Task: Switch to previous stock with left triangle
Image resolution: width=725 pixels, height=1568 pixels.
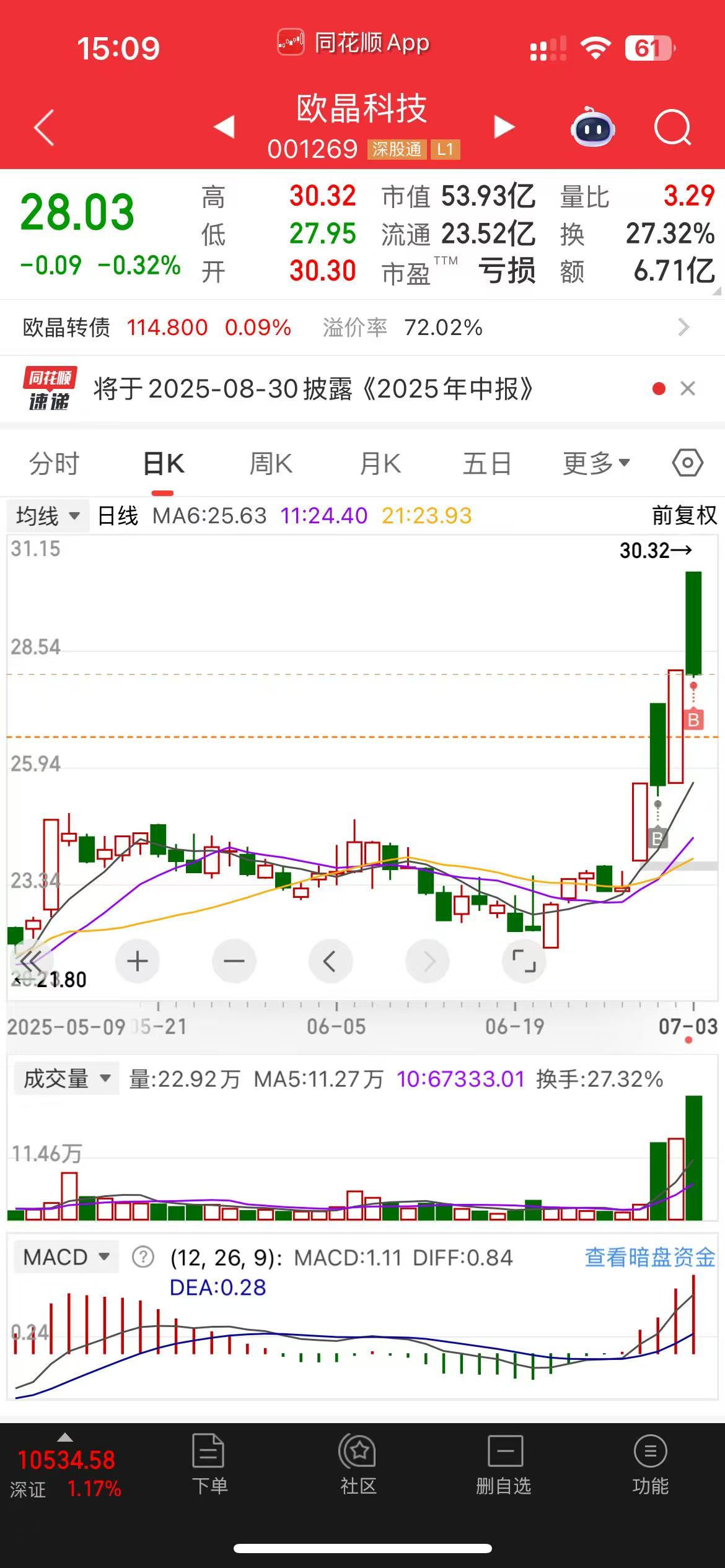Action: click(224, 126)
